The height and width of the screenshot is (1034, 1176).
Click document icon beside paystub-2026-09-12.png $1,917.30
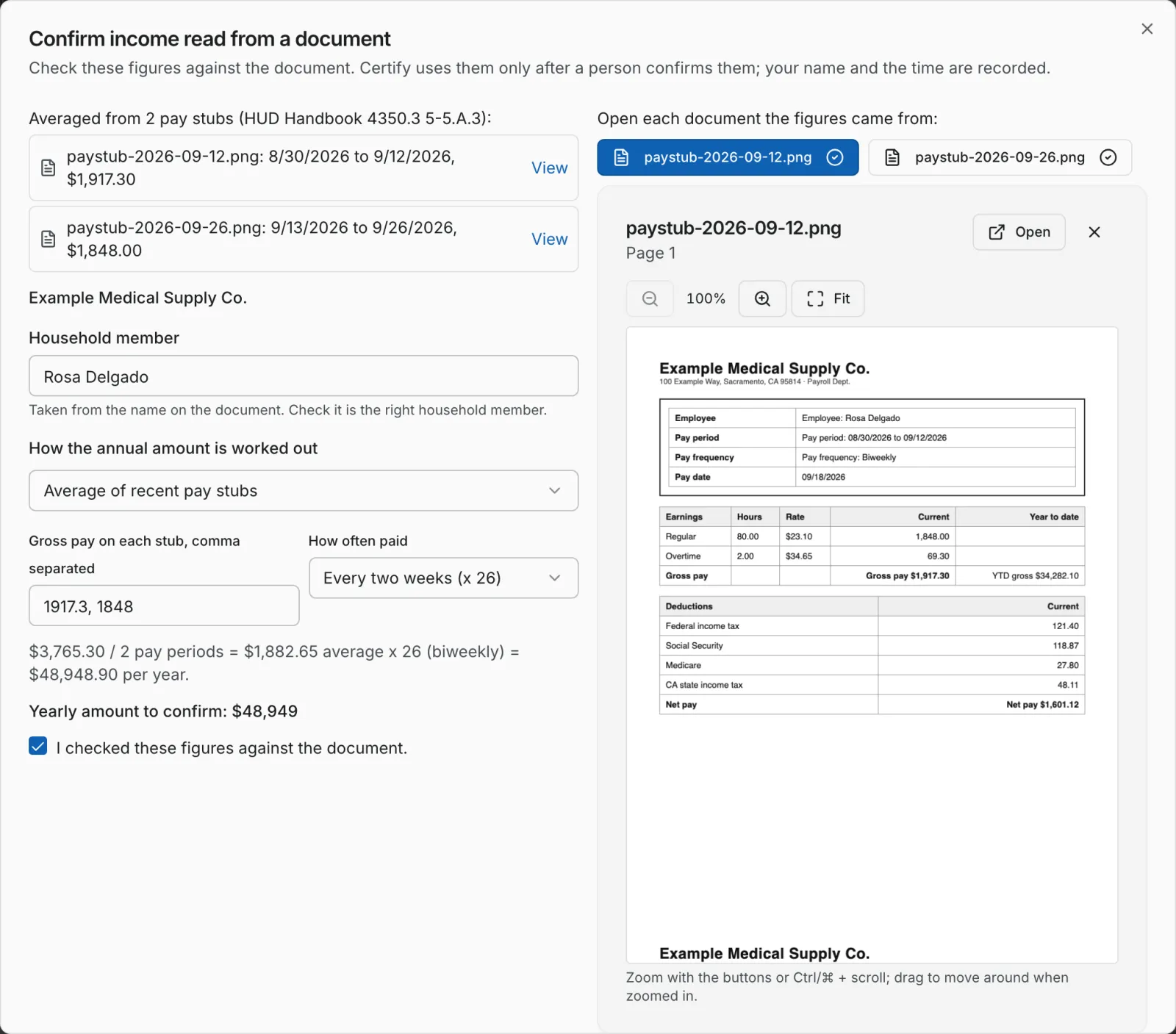48,168
